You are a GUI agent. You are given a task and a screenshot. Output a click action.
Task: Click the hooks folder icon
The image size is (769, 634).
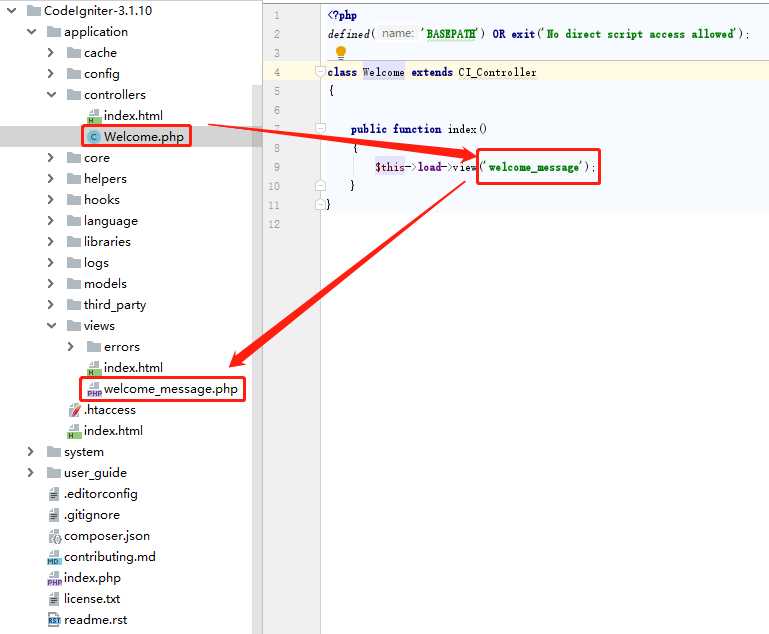click(x=74, y=200)
